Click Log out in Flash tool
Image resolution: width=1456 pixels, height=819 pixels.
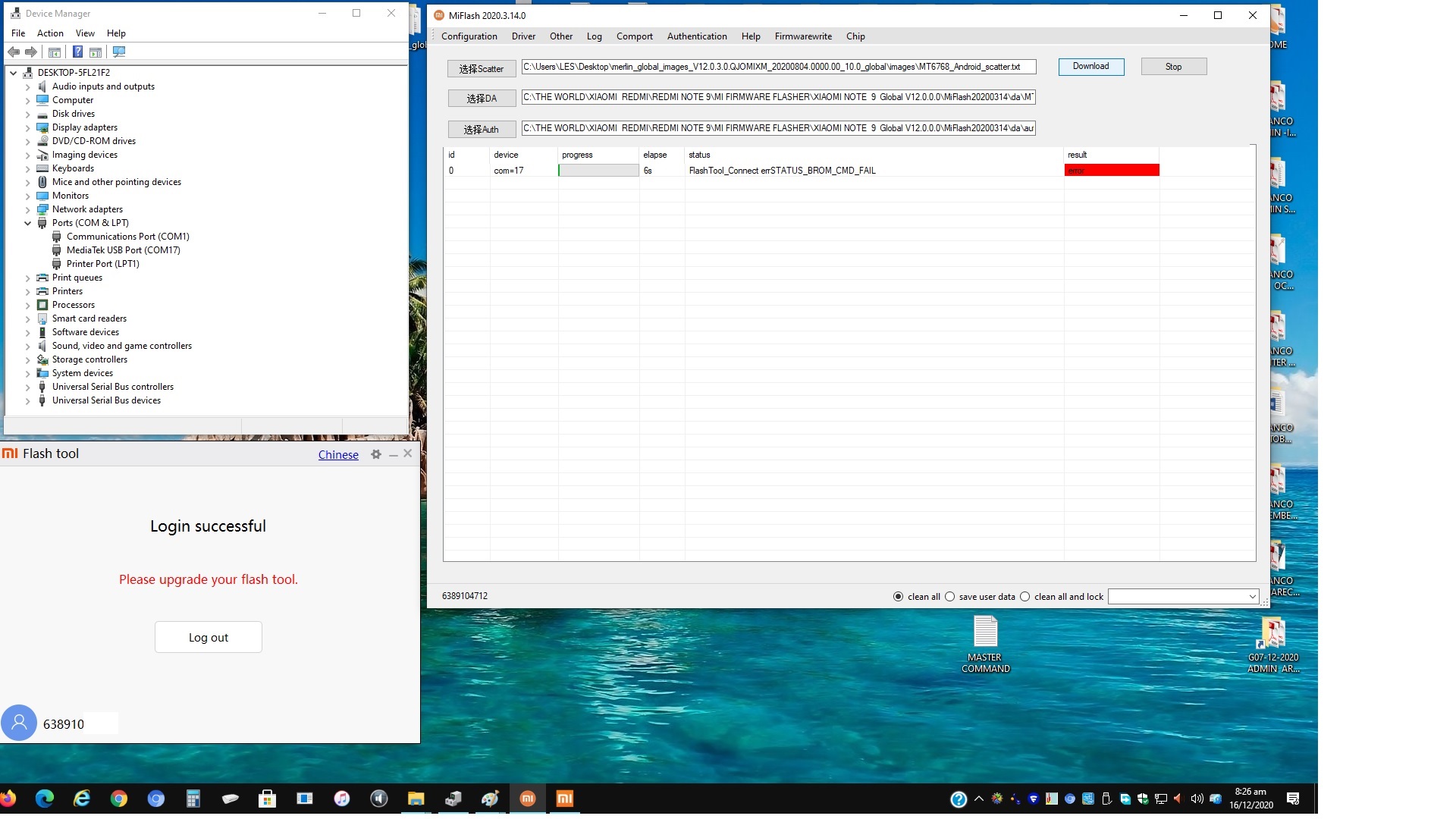point(209,637)
